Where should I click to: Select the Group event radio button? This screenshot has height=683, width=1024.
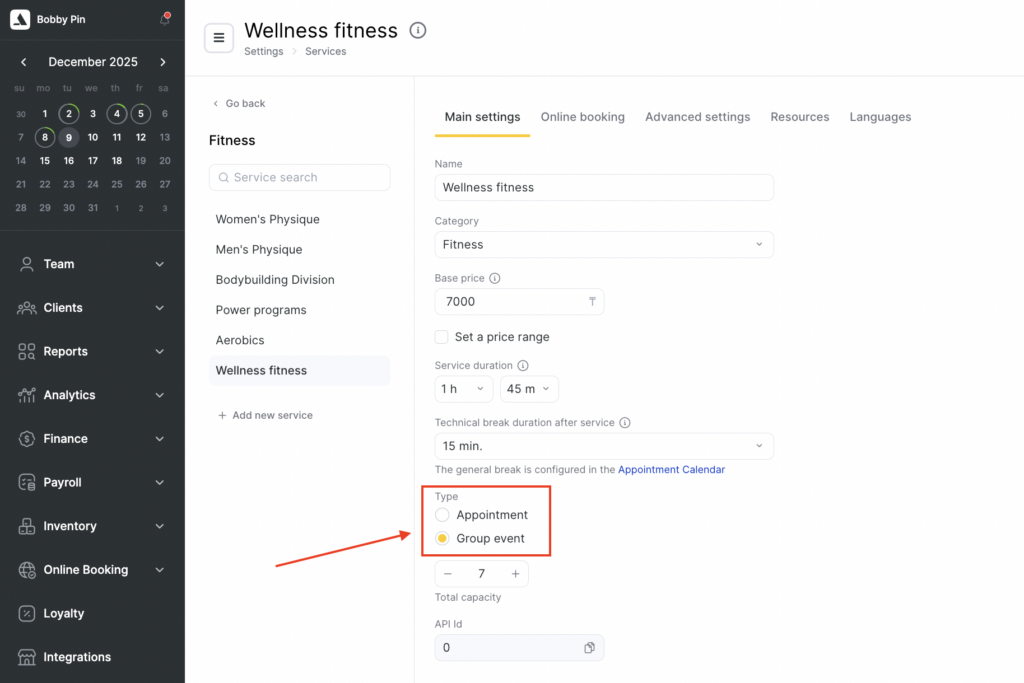pyautogui.click(x=442, y=538)
